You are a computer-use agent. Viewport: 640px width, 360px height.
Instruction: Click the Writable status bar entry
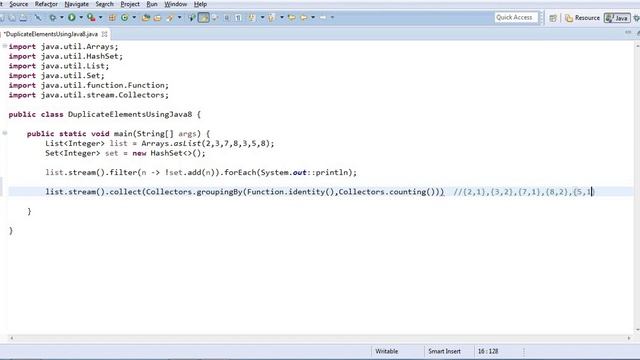pos(387,351)
